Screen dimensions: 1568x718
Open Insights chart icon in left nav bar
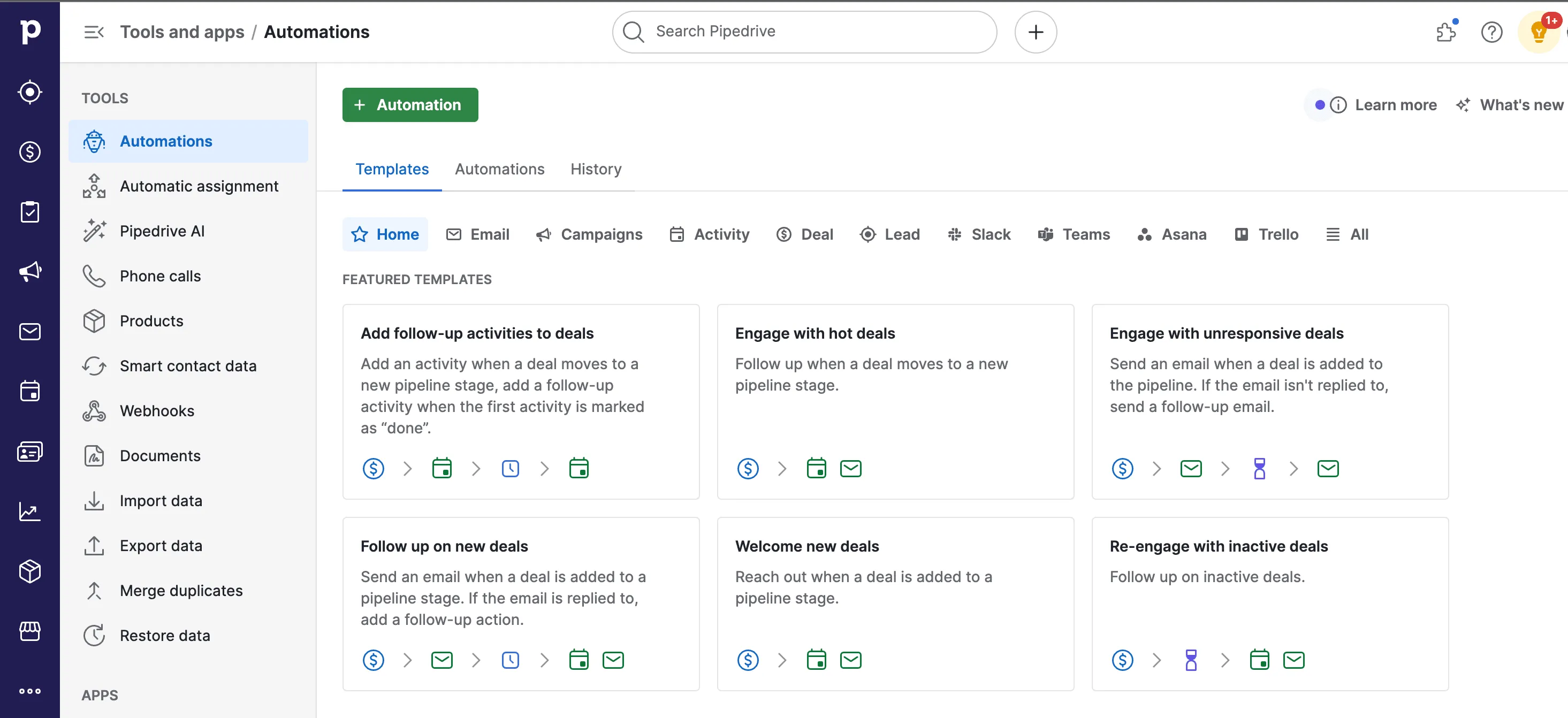point(29,511)
